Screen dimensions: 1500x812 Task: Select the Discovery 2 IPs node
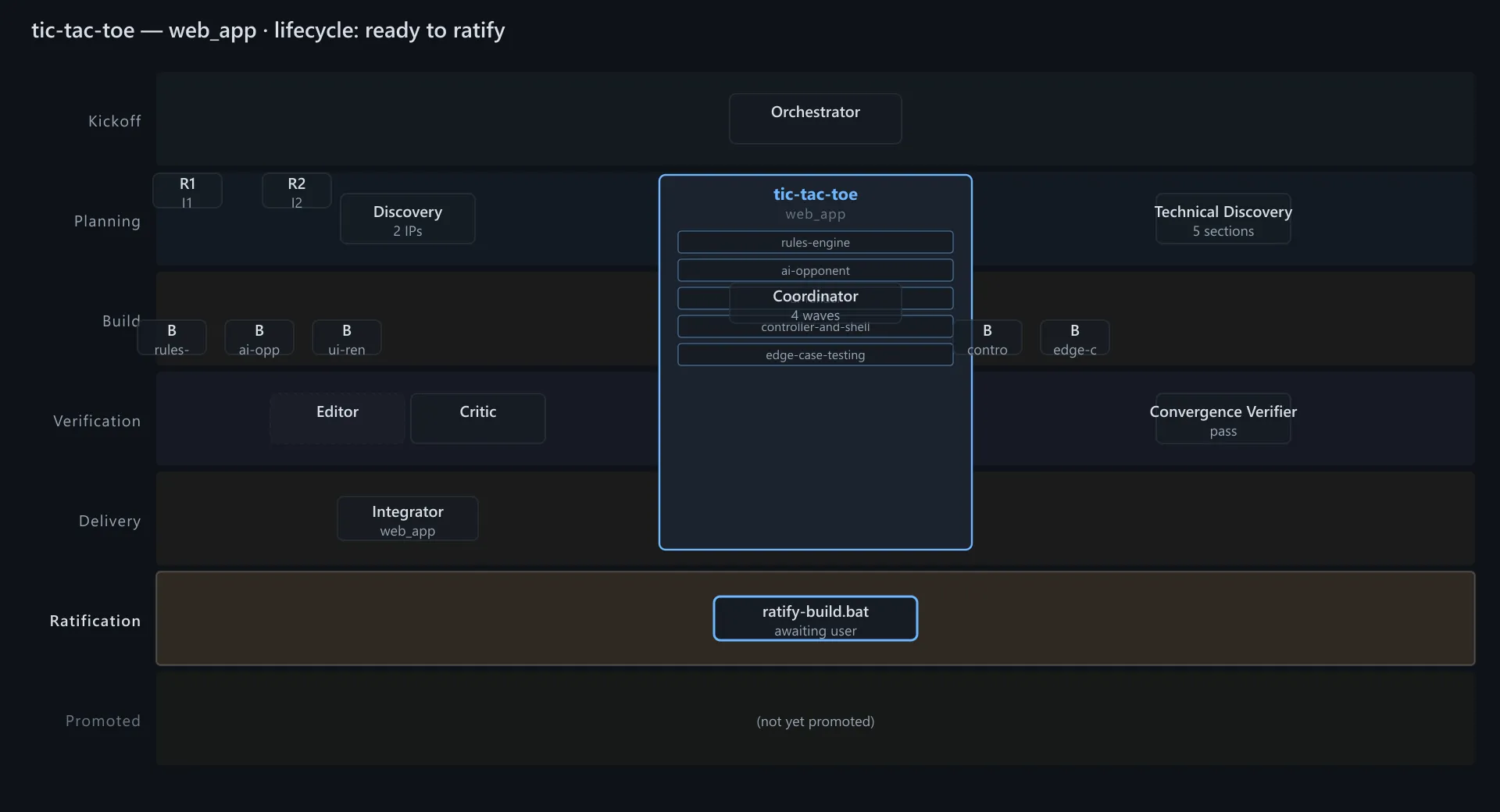[x=408, y=219]
